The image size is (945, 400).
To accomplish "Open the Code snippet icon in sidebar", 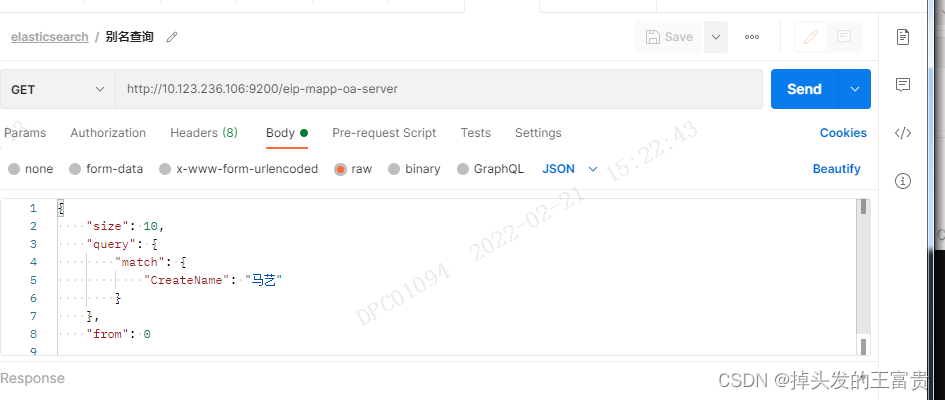I will pos(902,133).
